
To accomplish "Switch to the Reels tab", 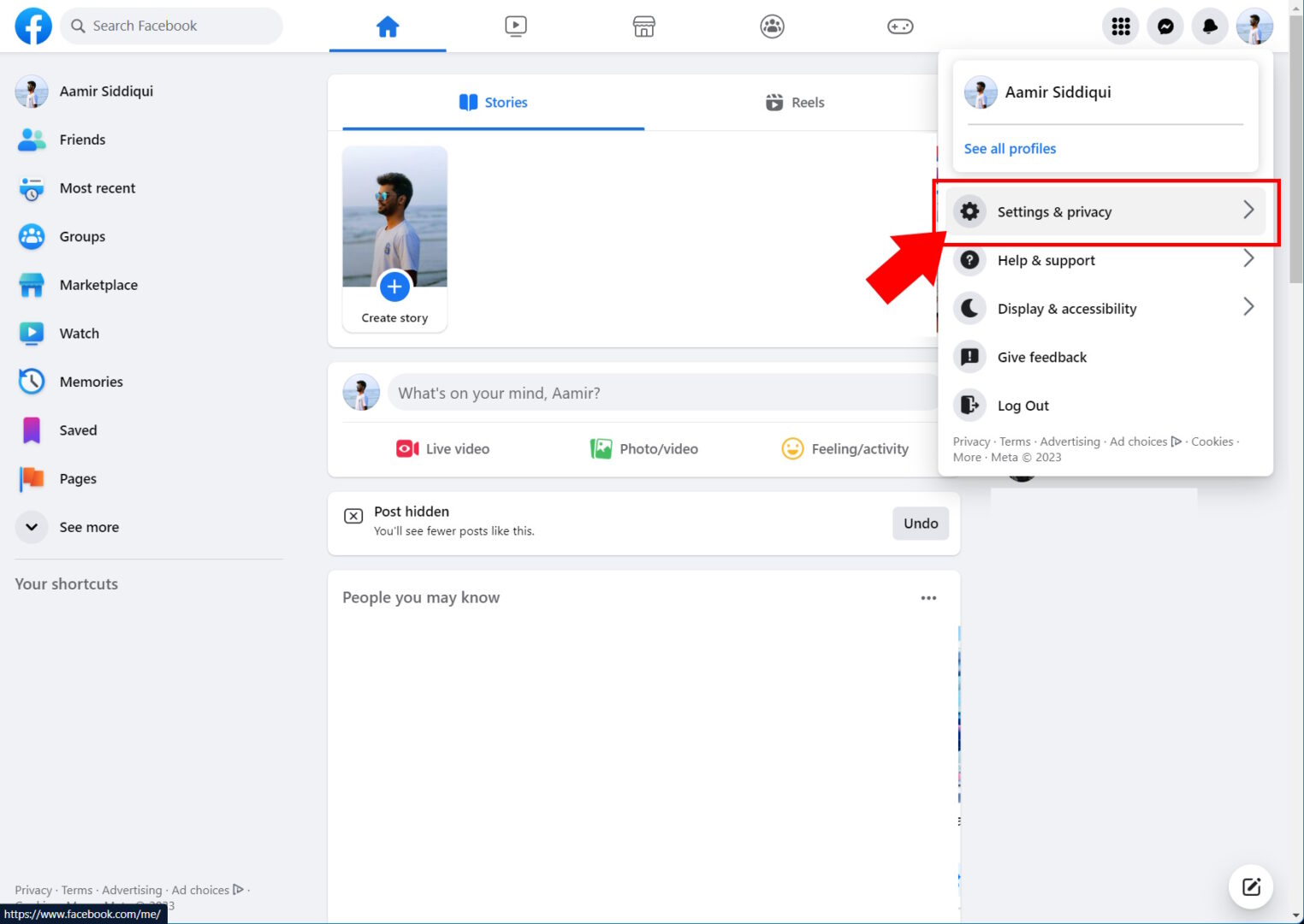I will [794, 102].
